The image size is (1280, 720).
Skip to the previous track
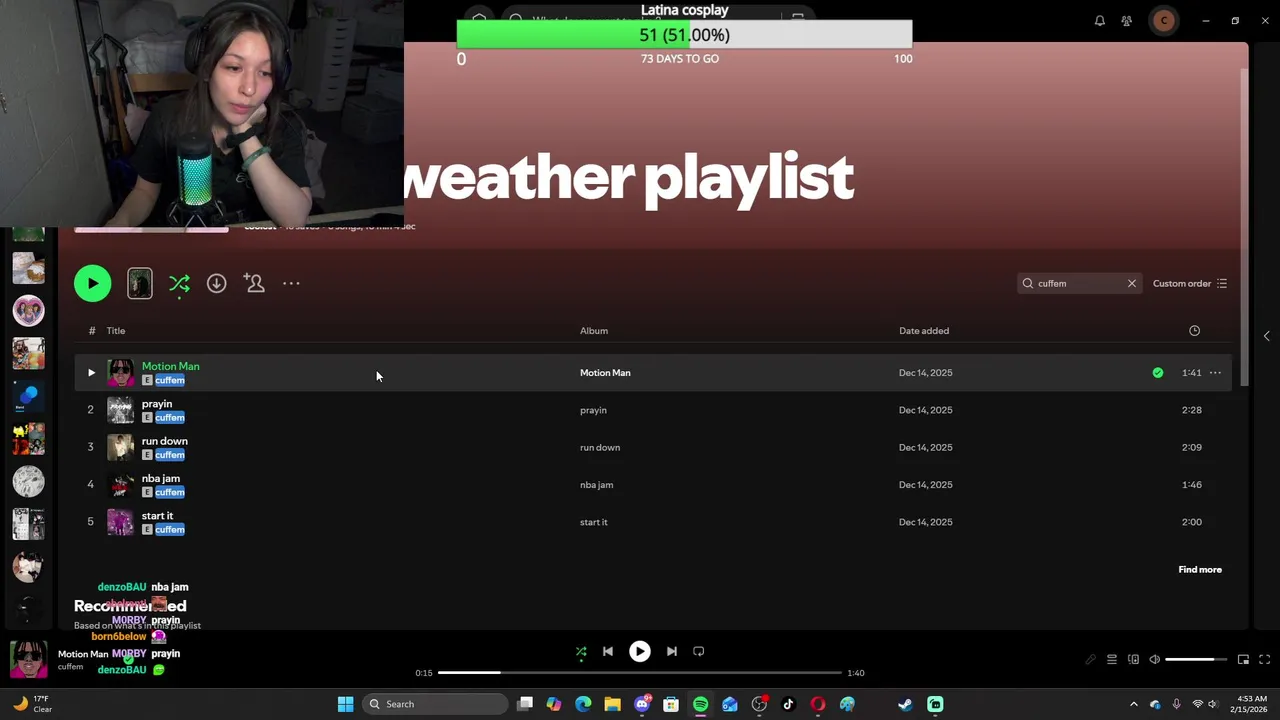click(x=607, y=651)
